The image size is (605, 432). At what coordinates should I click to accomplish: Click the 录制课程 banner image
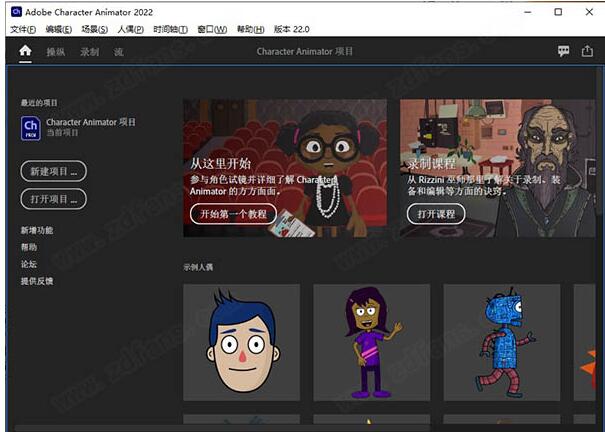(497, 168)
